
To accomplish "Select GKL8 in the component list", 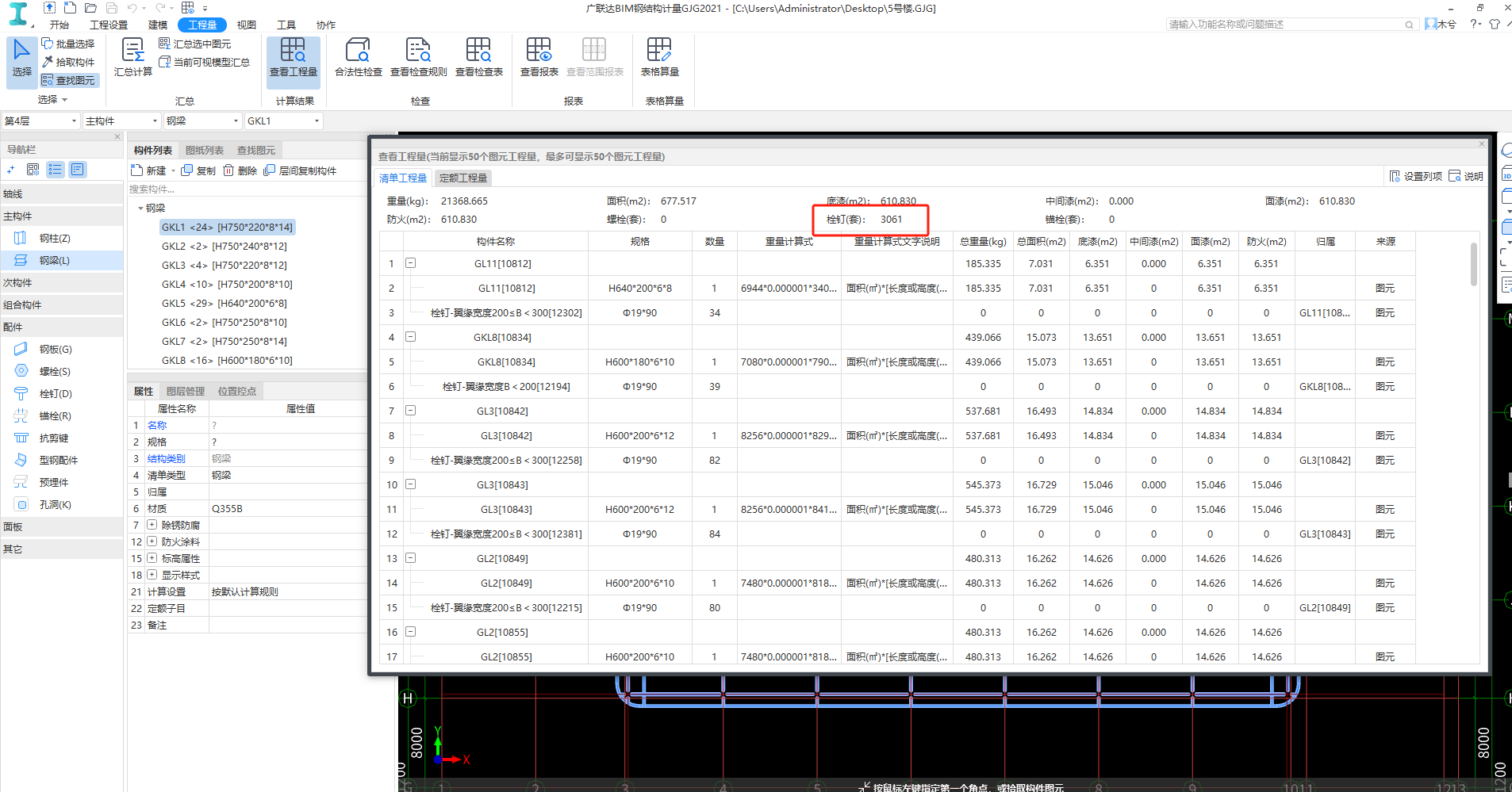I will tap(227, 360).
